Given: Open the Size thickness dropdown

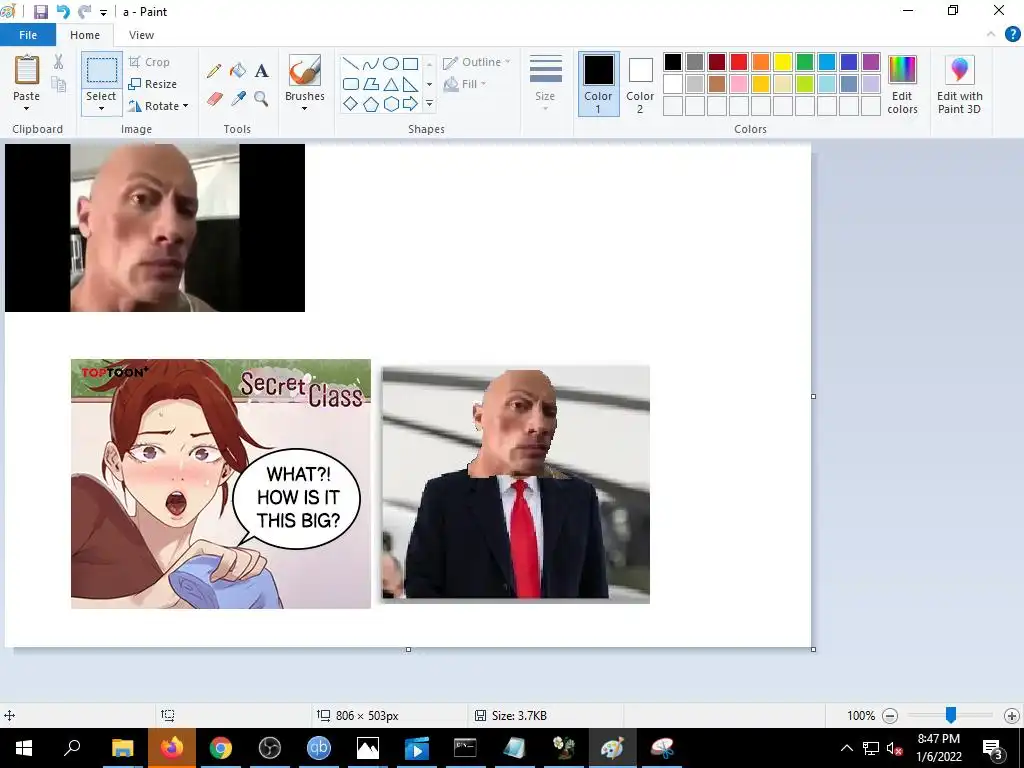Looking at the screenshot, I should pos(545,82).
